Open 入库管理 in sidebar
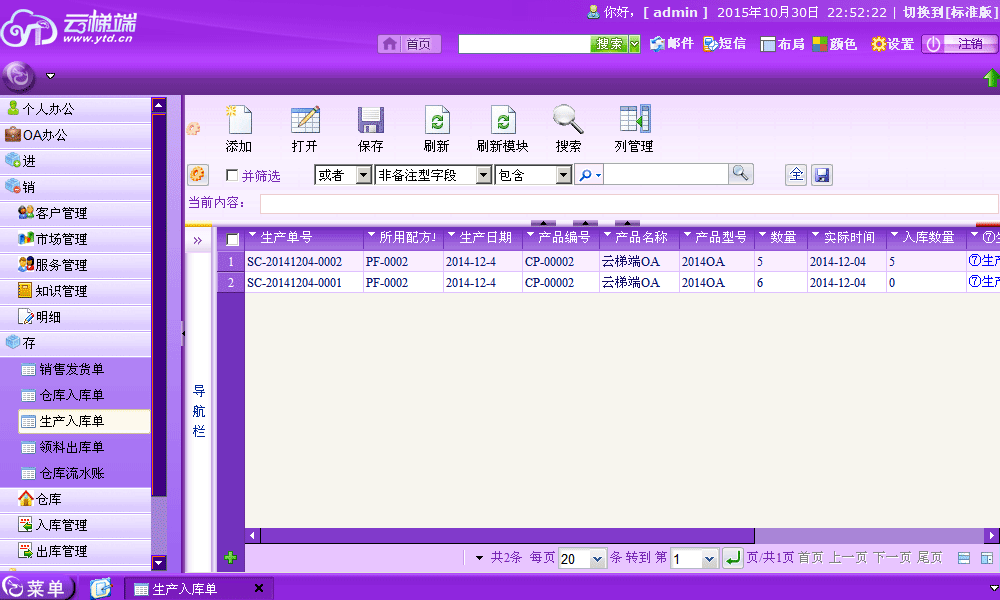The height and width of the screenshot is (600, 1000). click(75, 525)
